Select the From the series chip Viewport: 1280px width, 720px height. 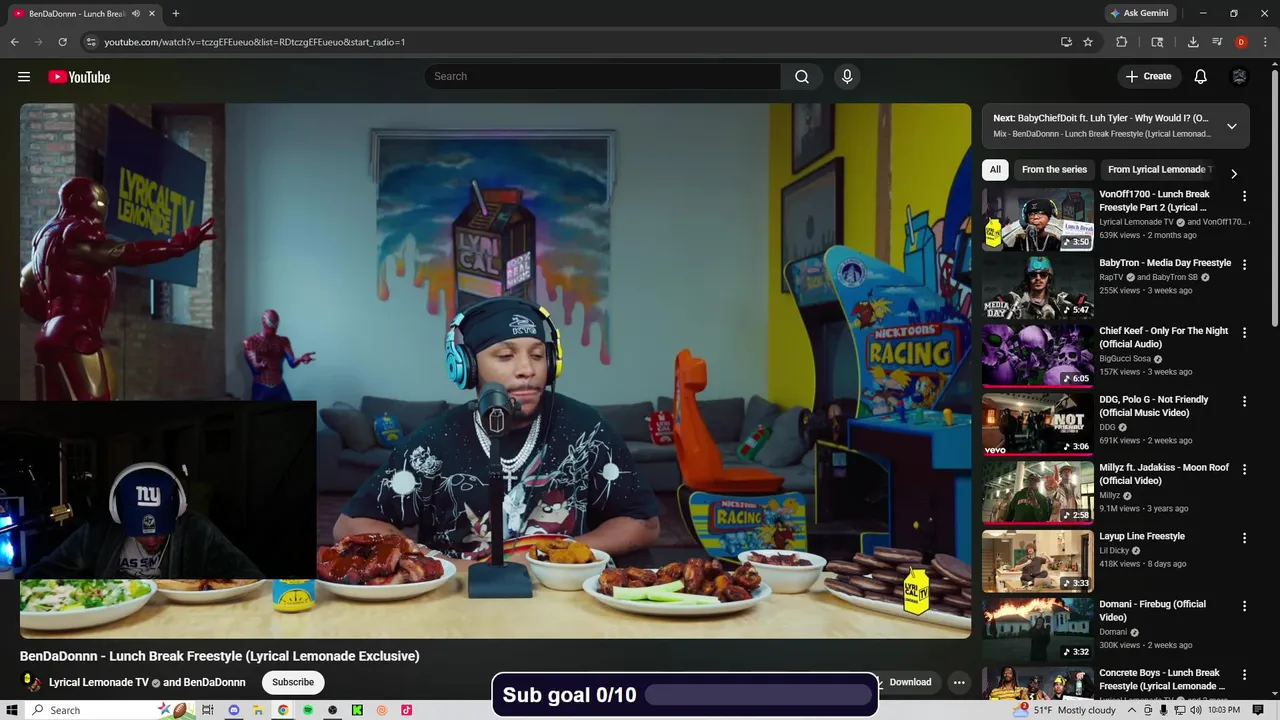point(1054,169)
